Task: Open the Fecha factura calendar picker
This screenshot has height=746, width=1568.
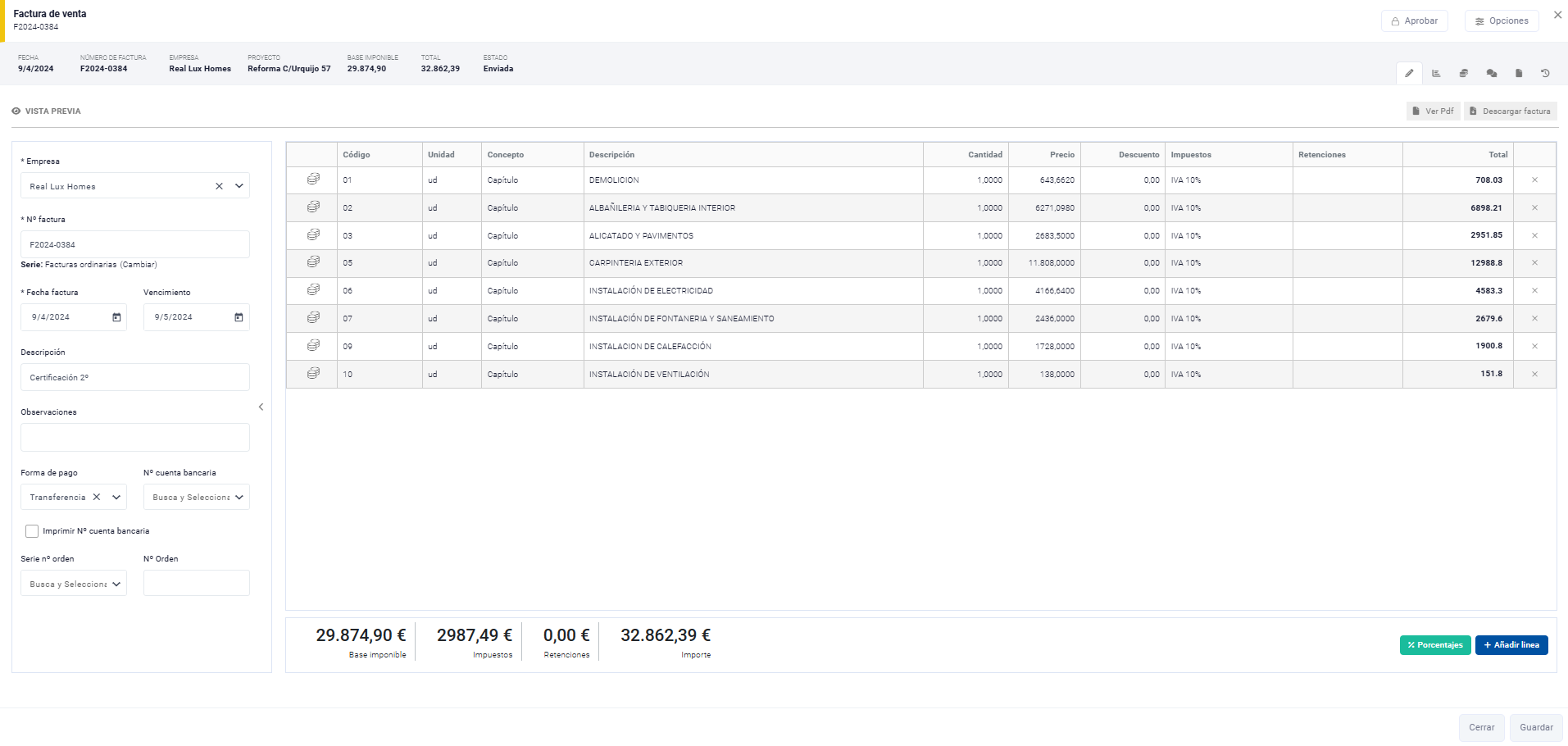Action: point(116,317)
